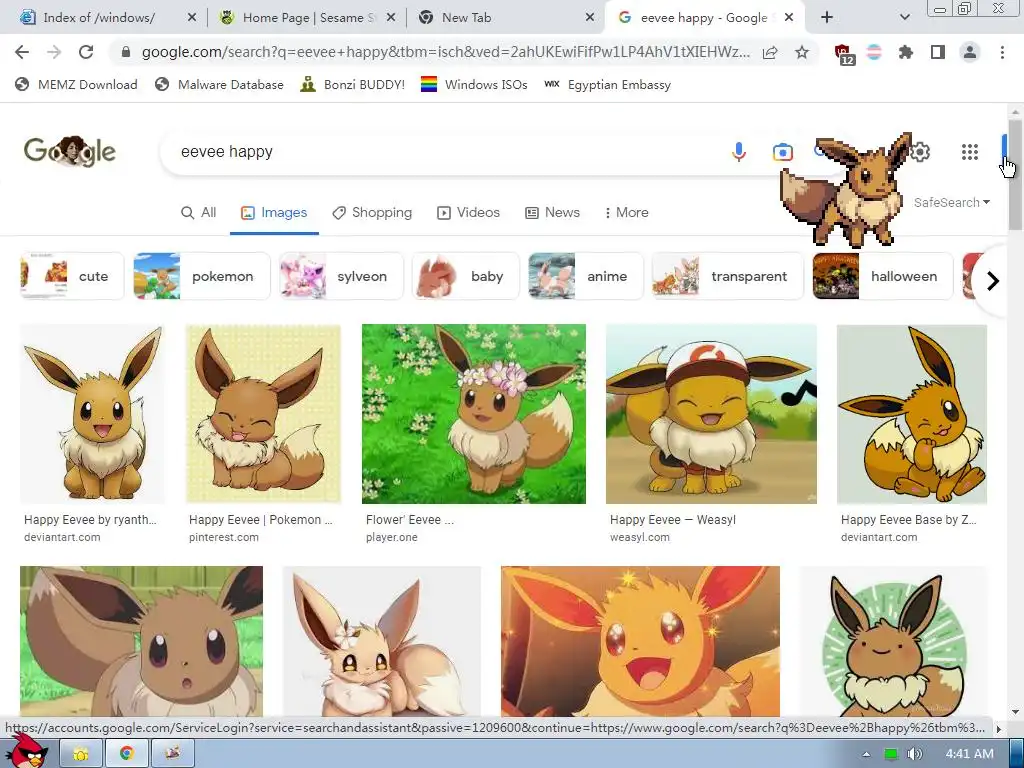
Task: Toggle the browser side panel
Action: (x=938, y=52)
